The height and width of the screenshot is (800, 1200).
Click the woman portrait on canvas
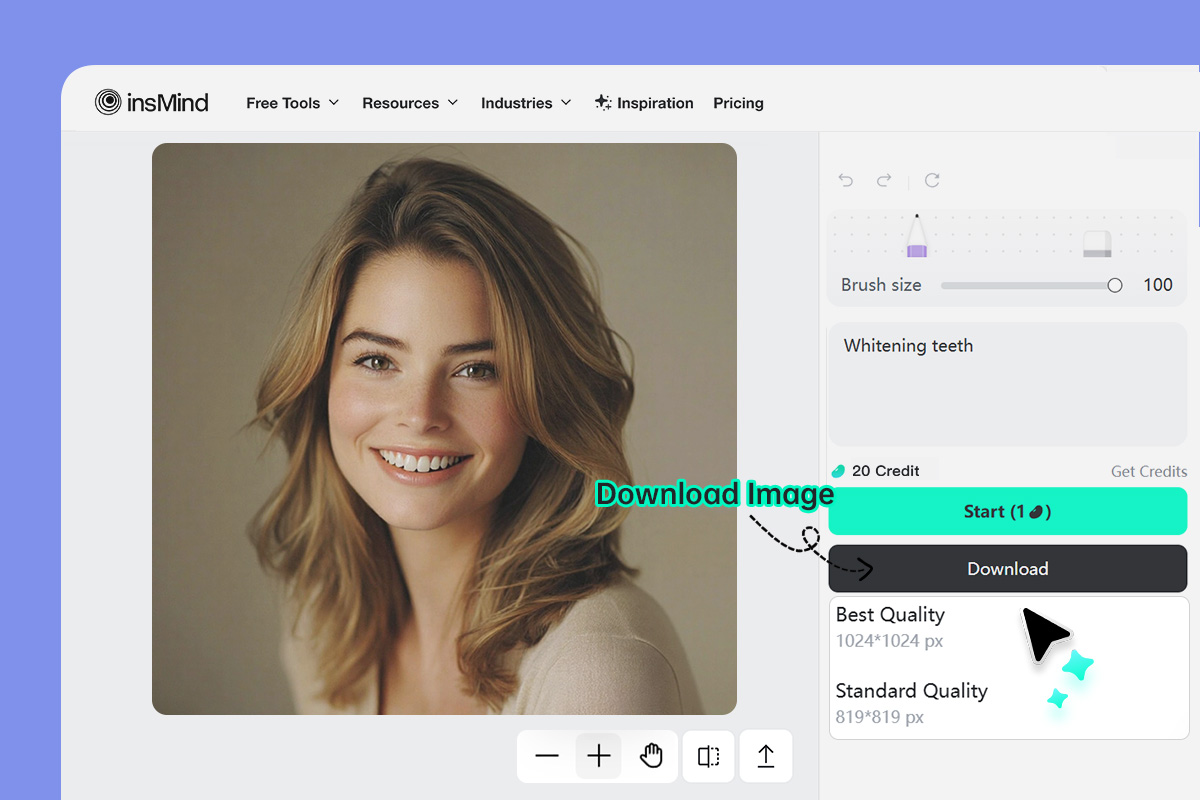[x=444, y=429]
